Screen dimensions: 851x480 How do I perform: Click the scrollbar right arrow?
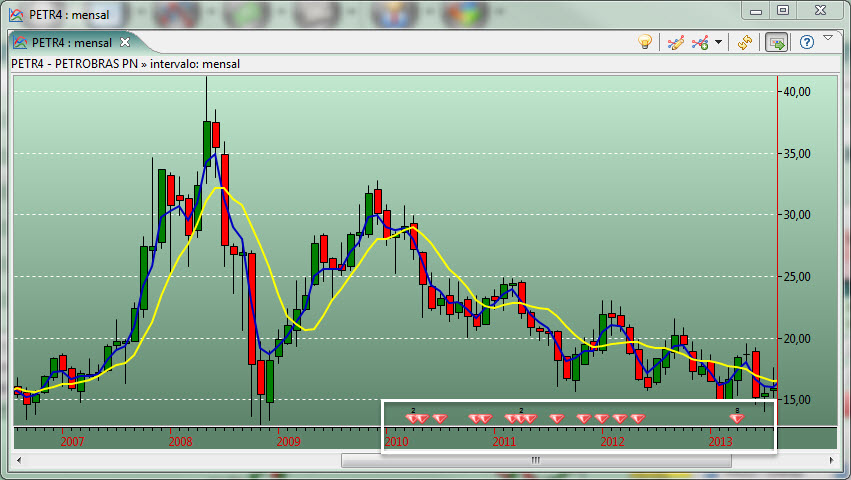click(x=831, y=460)
